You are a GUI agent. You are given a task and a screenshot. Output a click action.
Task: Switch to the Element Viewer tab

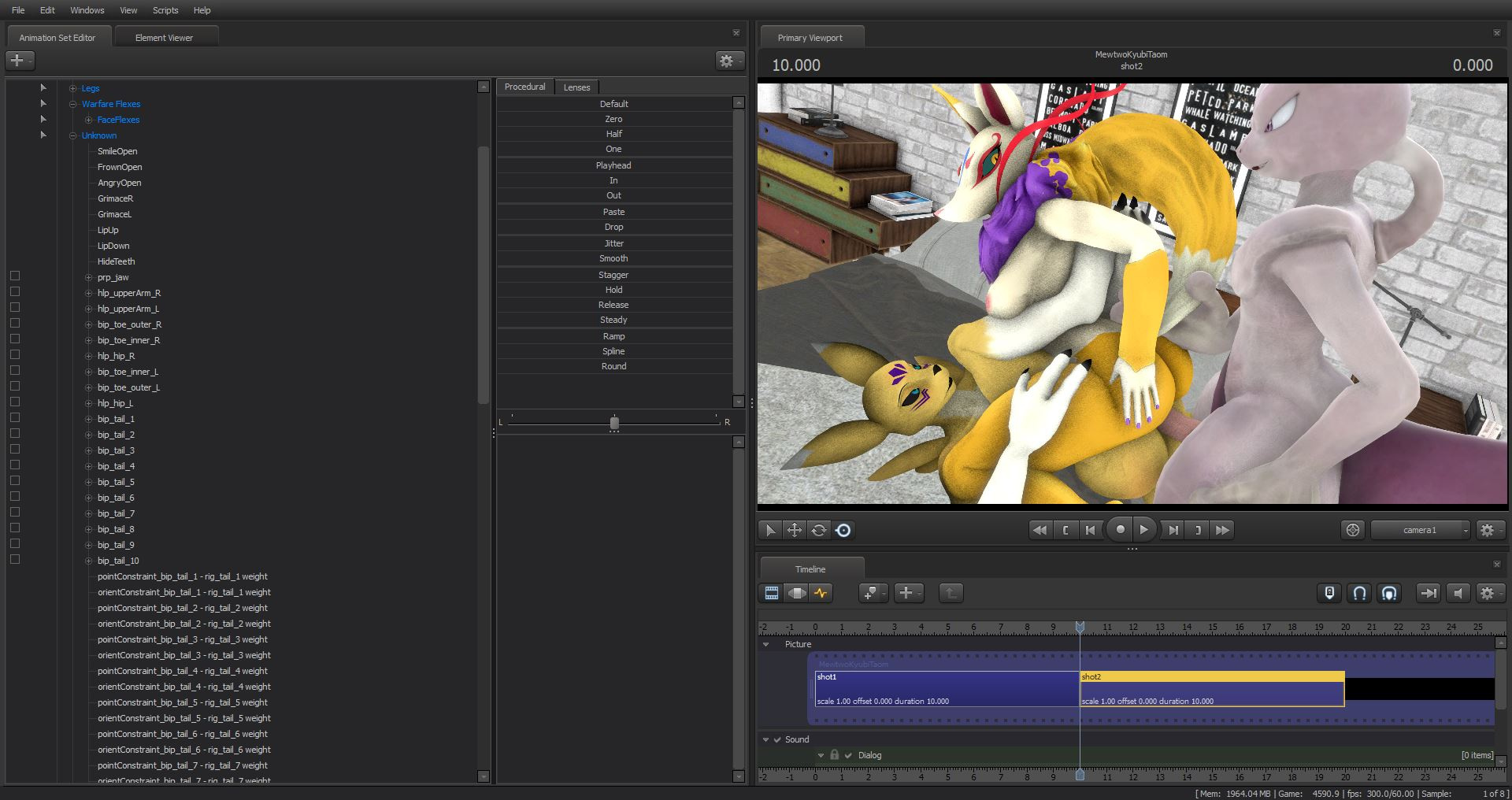[164, 37]
